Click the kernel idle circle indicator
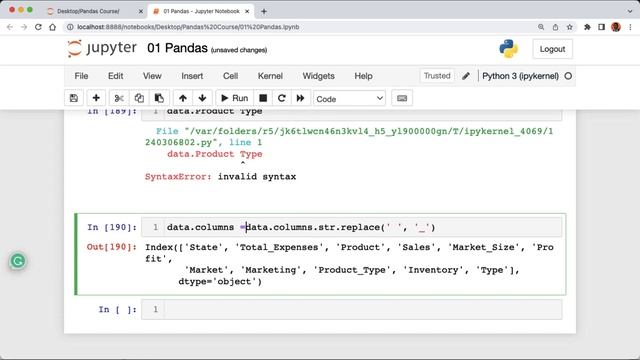 pos(568,76)
